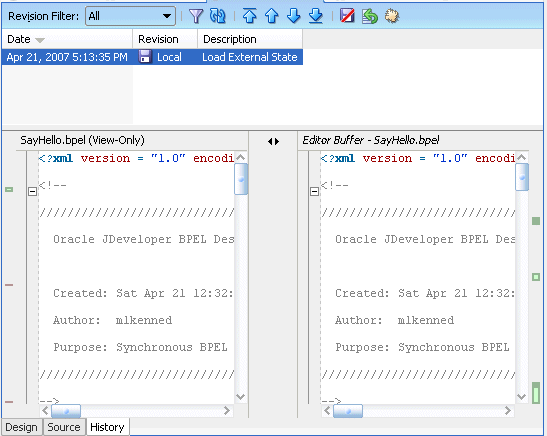
Task: Click the green change marker in left margin
Action: pyautogui.click(x=9, y=189)
